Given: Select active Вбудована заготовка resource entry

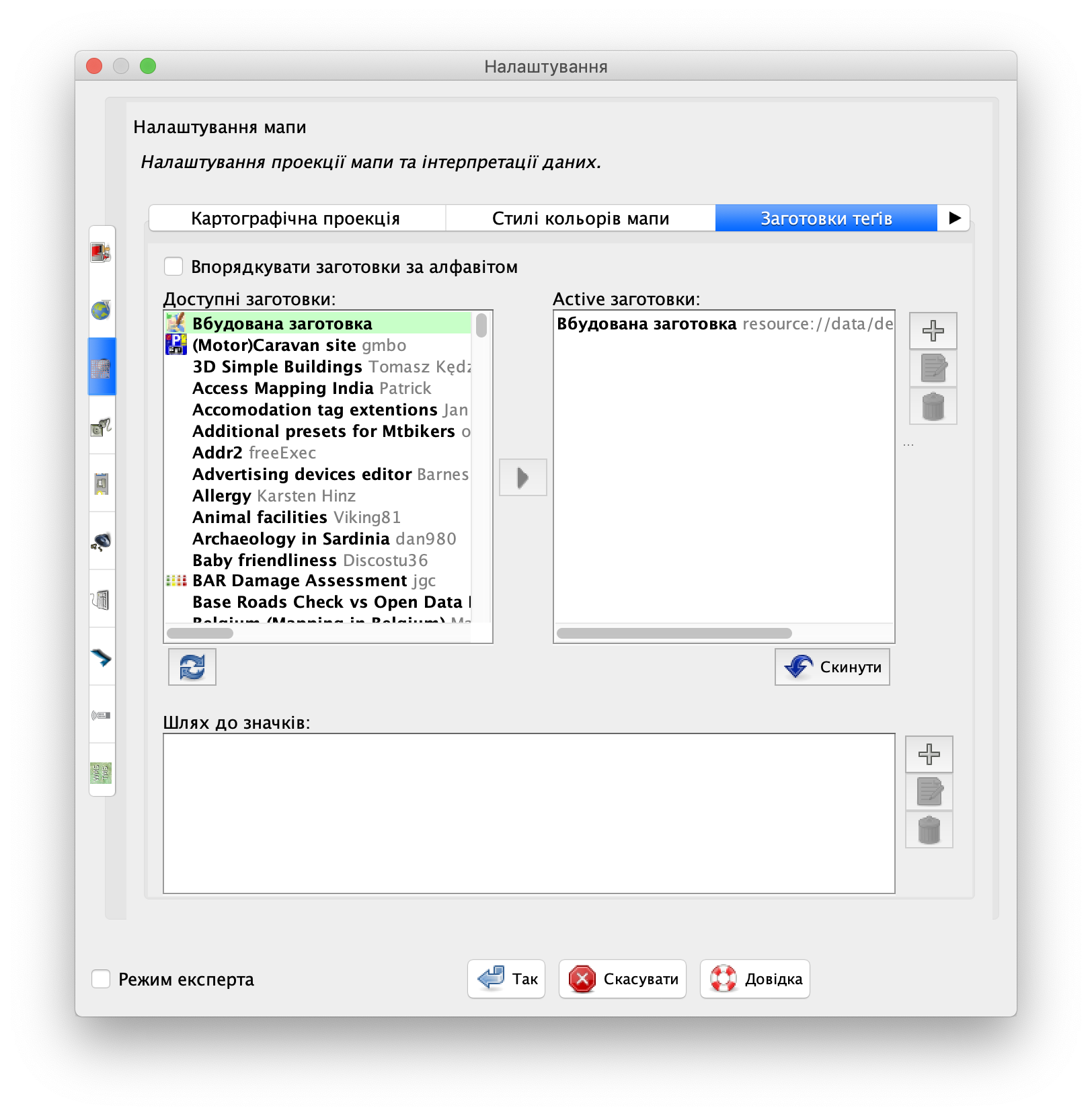Looking at the screenshot, I should click(x=724, y=324).
